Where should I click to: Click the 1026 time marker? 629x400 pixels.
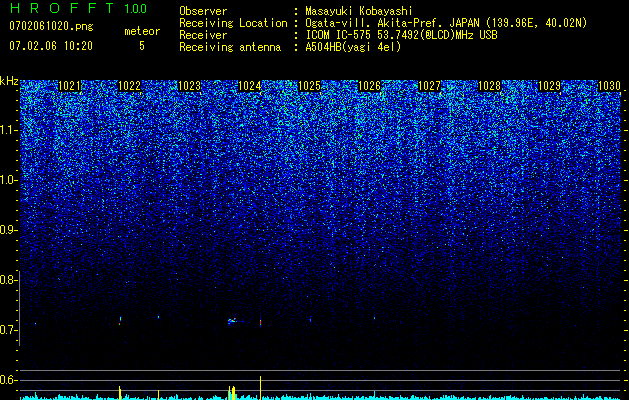369,85
